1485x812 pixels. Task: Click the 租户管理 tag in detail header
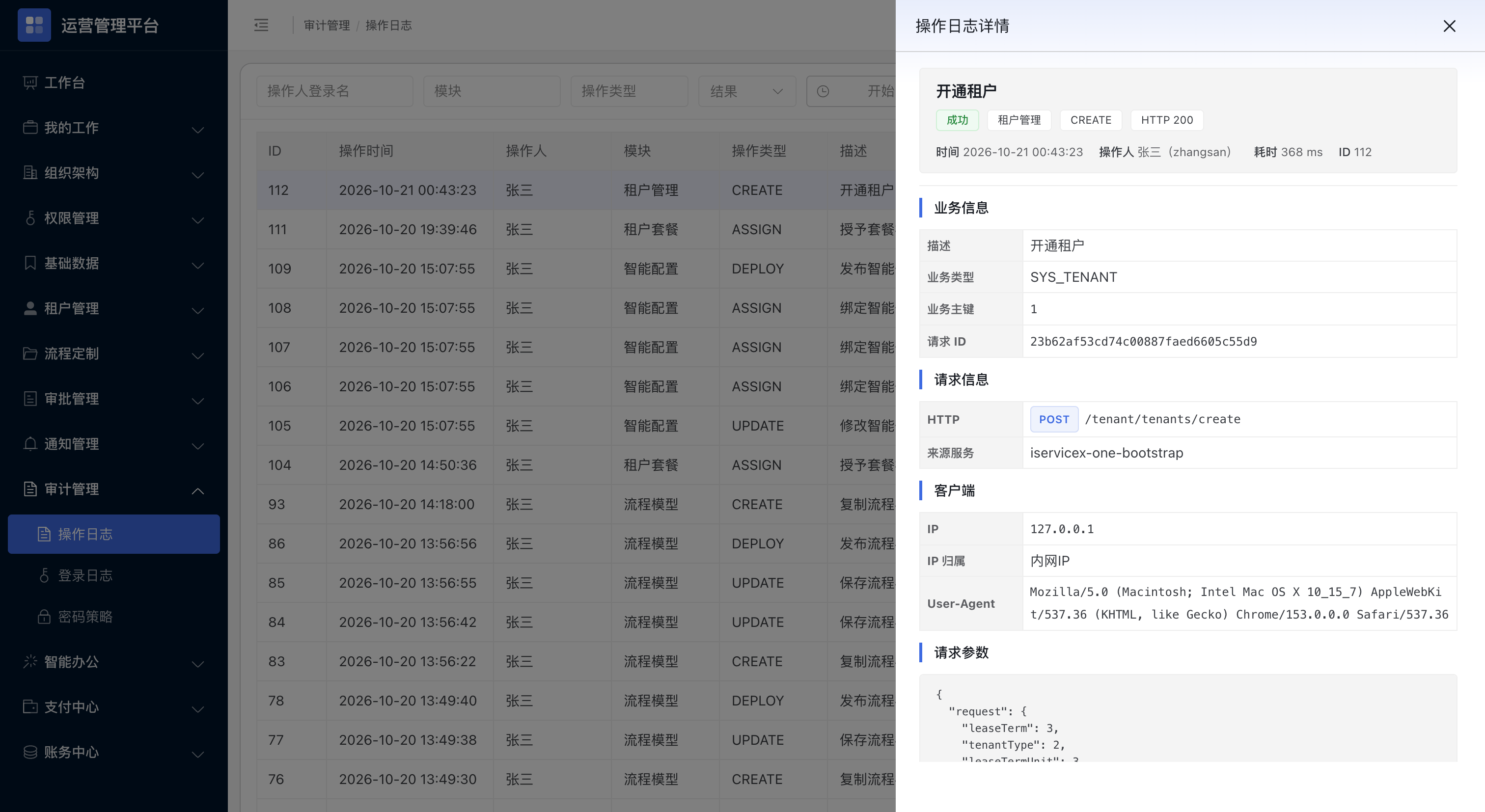1019,120
